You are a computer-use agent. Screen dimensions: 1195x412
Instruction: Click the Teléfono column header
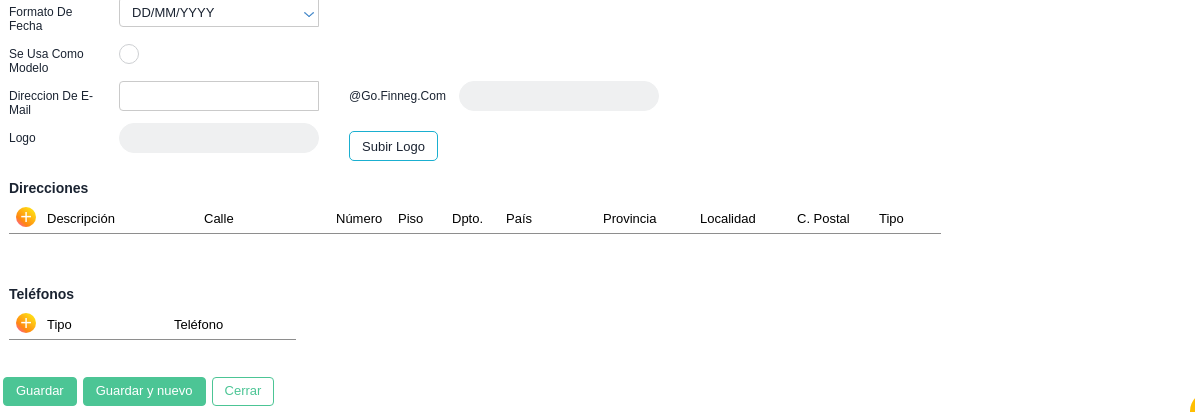[199, 325]
